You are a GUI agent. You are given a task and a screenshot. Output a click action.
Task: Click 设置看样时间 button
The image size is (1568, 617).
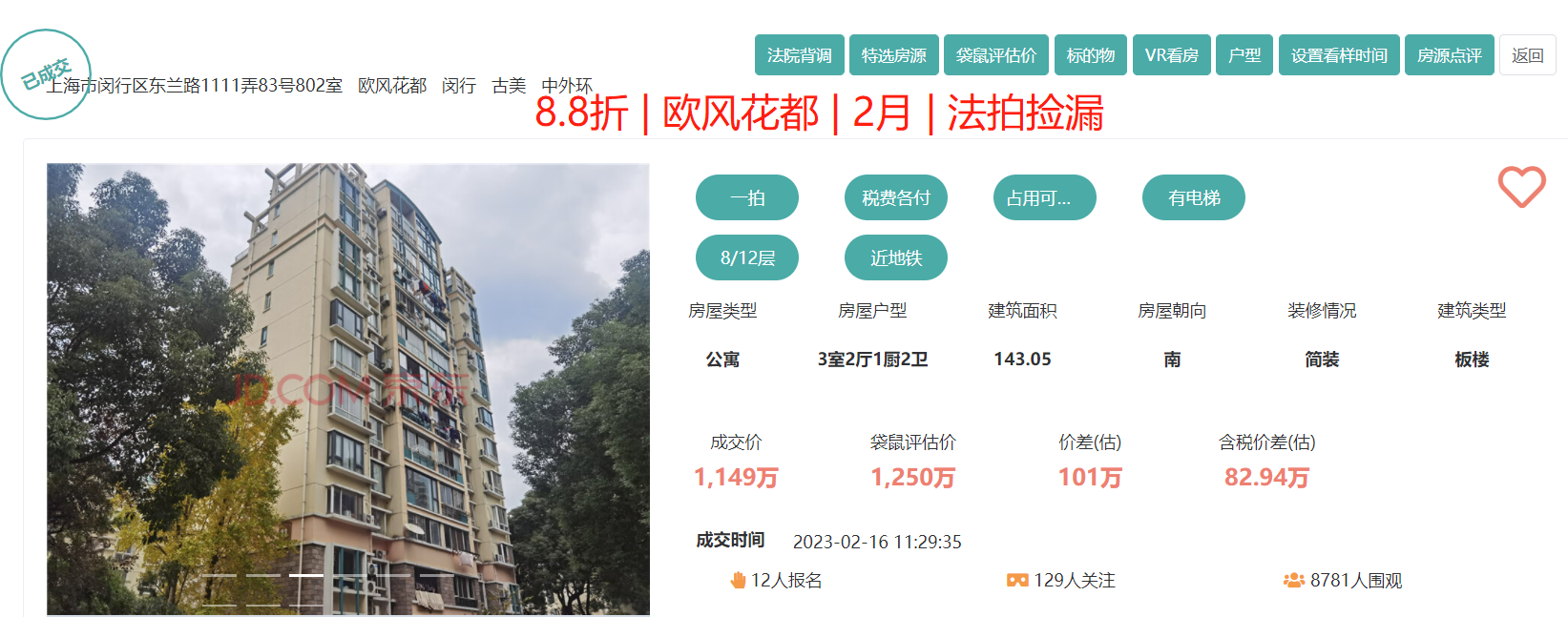tap(1339, 55)
